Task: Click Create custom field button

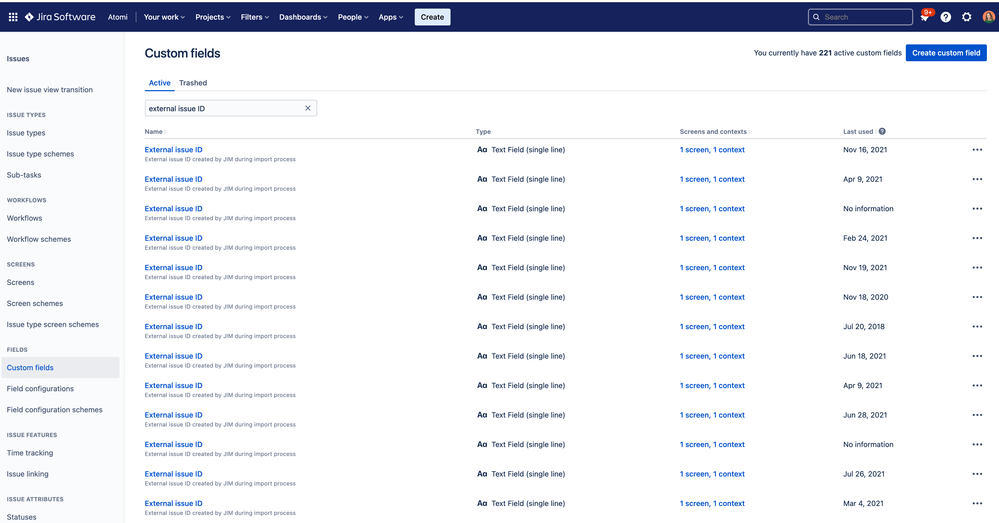Action: pos(946,53)
